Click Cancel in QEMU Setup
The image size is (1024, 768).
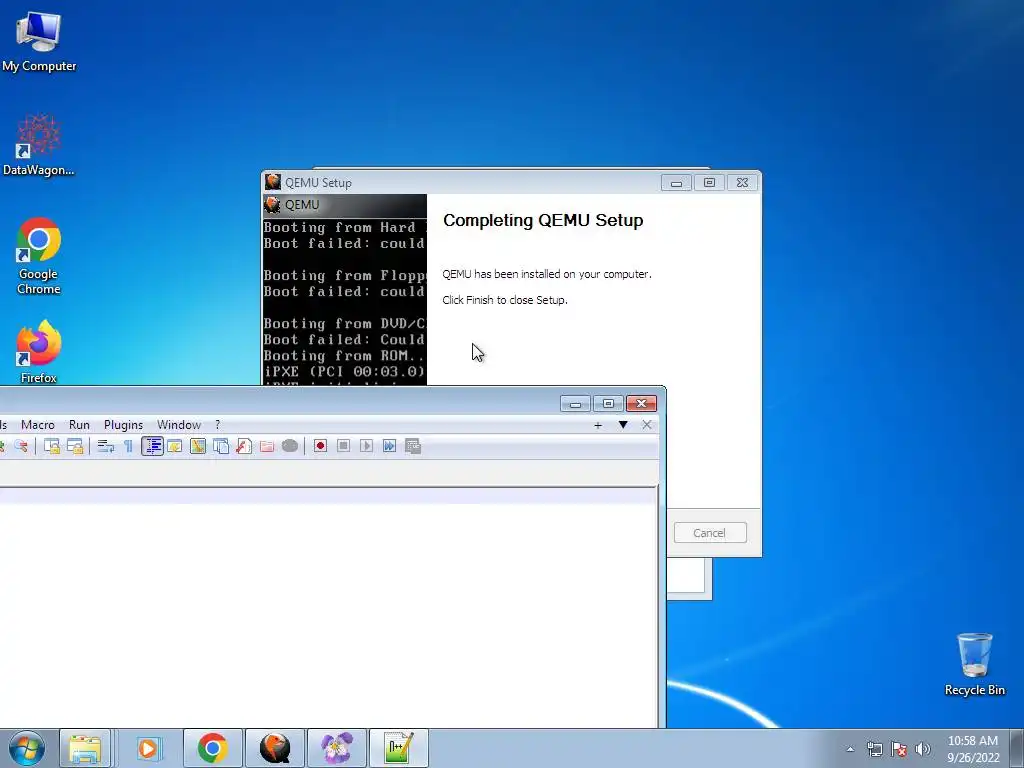coord(709,533)
